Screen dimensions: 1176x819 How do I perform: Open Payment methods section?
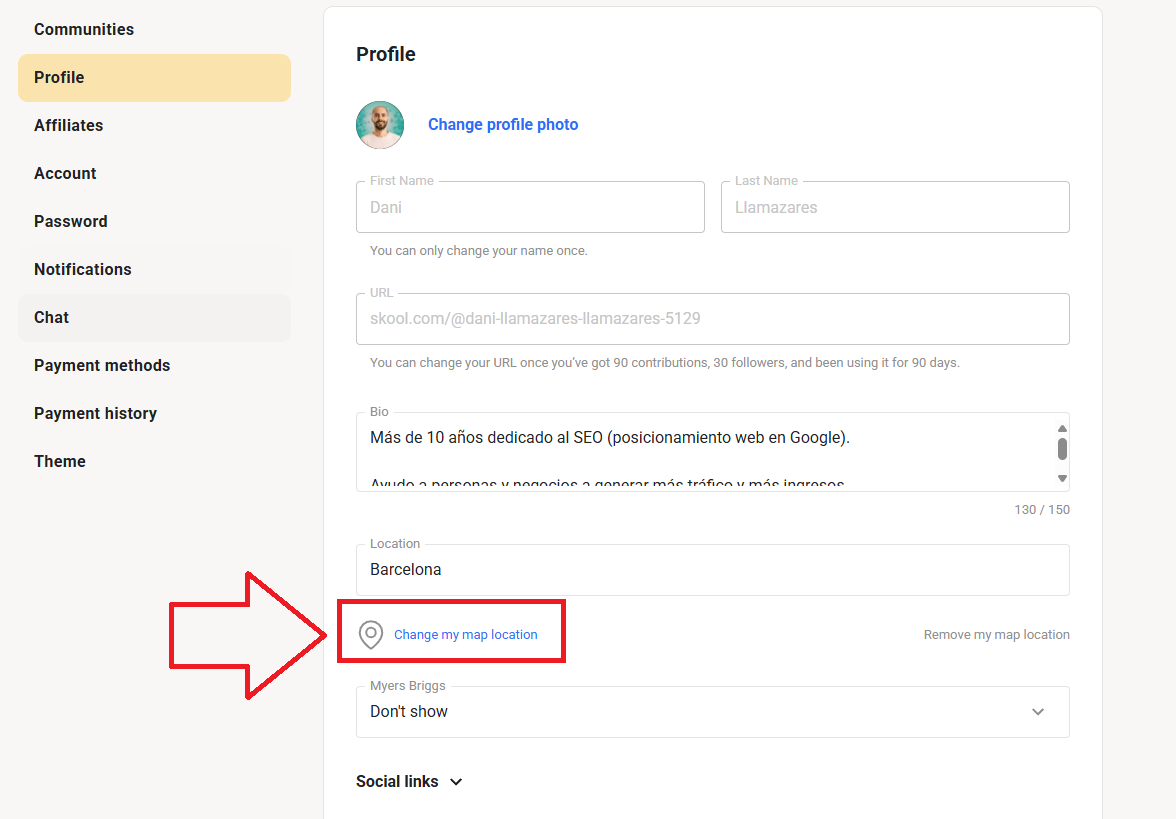[102, 366]
